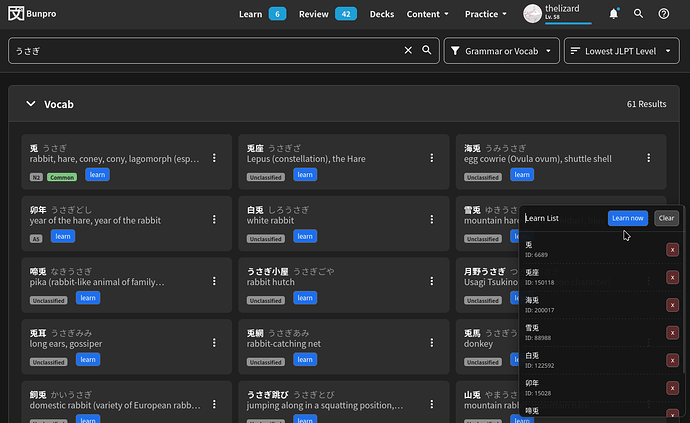The image size is (690, 423).
Task: Click the Clear button in Learn List
Action: [666, 218]
